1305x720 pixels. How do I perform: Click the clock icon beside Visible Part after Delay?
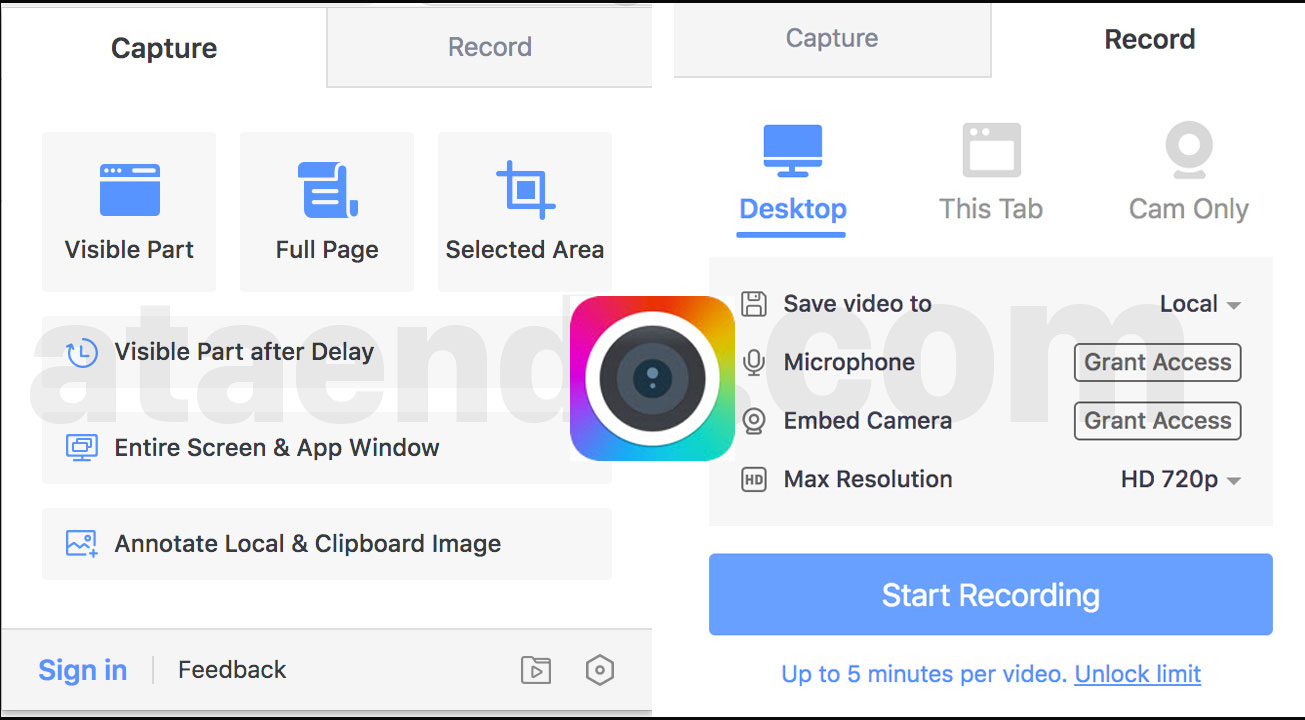(x=81, y=352)
